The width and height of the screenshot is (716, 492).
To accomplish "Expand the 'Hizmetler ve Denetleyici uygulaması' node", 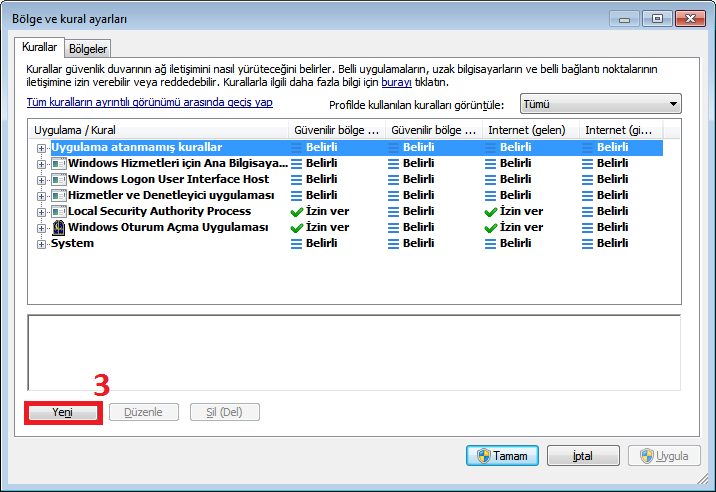I will (41, 196).
